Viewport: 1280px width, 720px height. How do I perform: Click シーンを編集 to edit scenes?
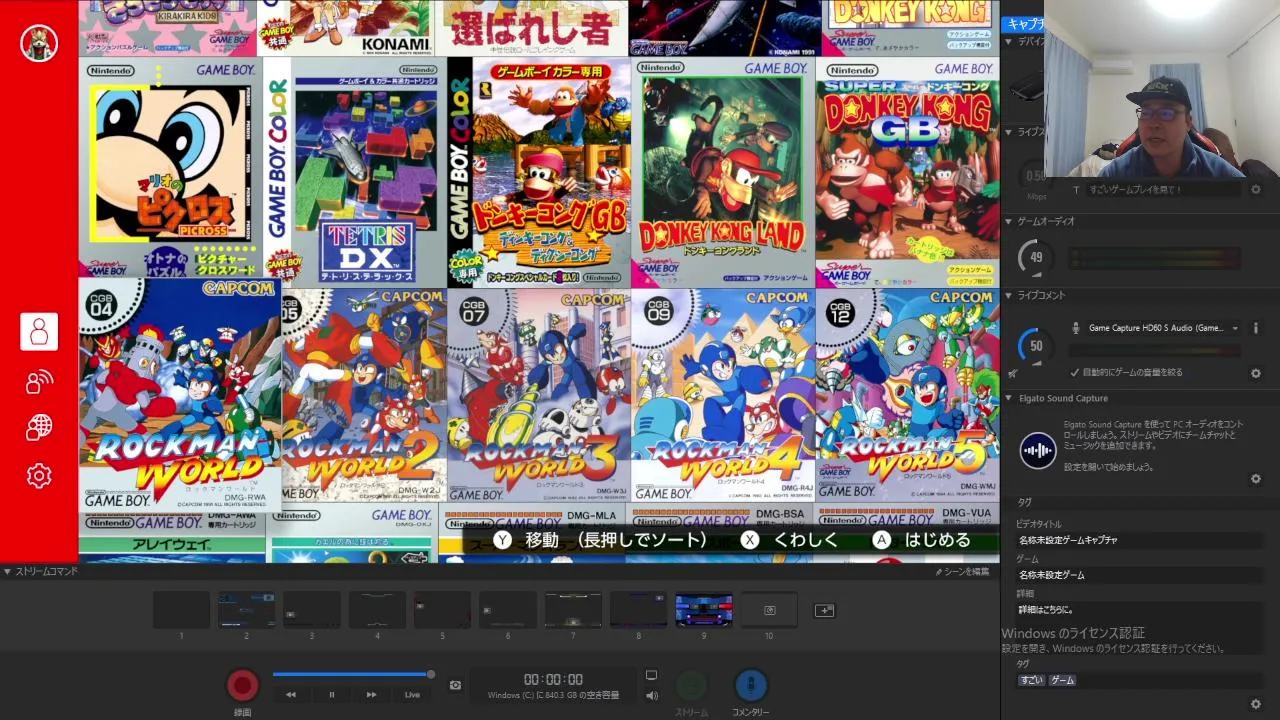click(x=962, y=572)
